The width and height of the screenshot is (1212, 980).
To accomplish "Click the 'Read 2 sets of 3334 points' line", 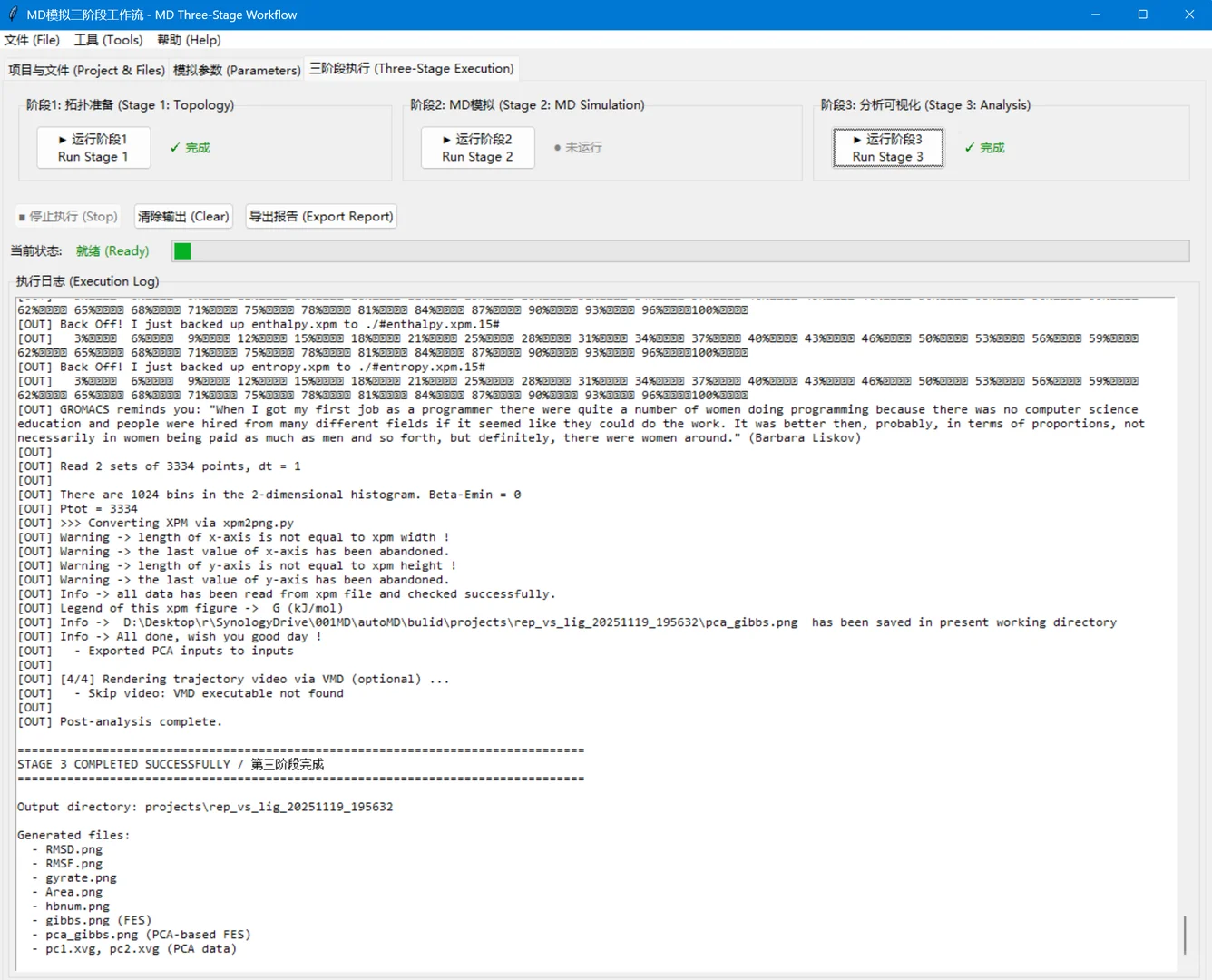I will click(x=159, y=465).
